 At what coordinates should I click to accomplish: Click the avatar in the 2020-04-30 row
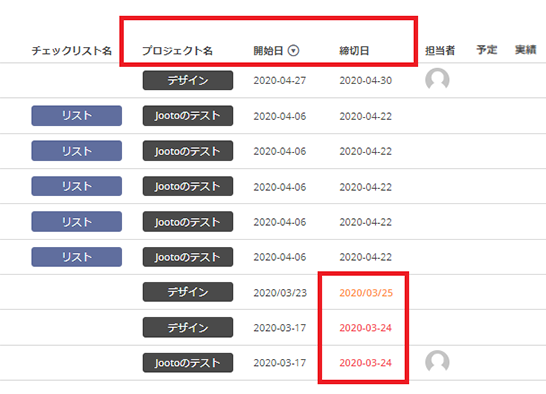(437, 80)
